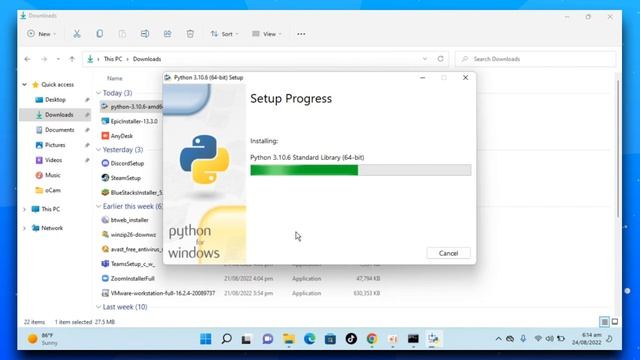640x360 pixels.
Task: Refresh the Downloads folder
Action: pyautogui.click(x=440, y=59)
